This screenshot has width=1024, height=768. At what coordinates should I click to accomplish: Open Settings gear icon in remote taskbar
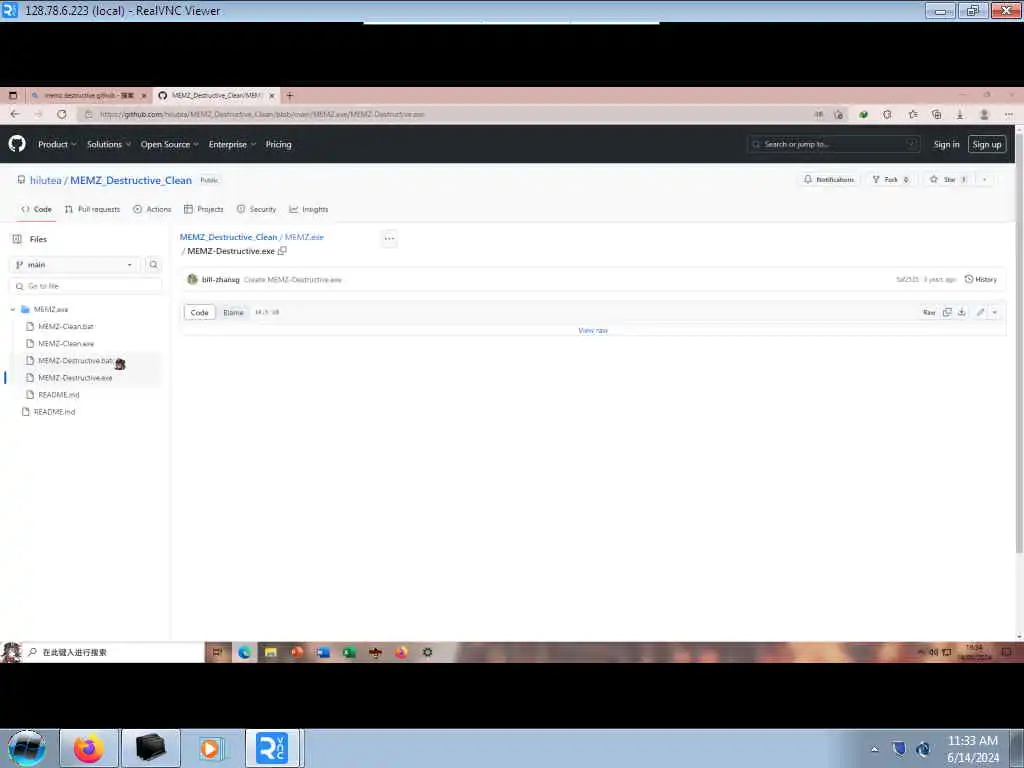tap(427, 652)
